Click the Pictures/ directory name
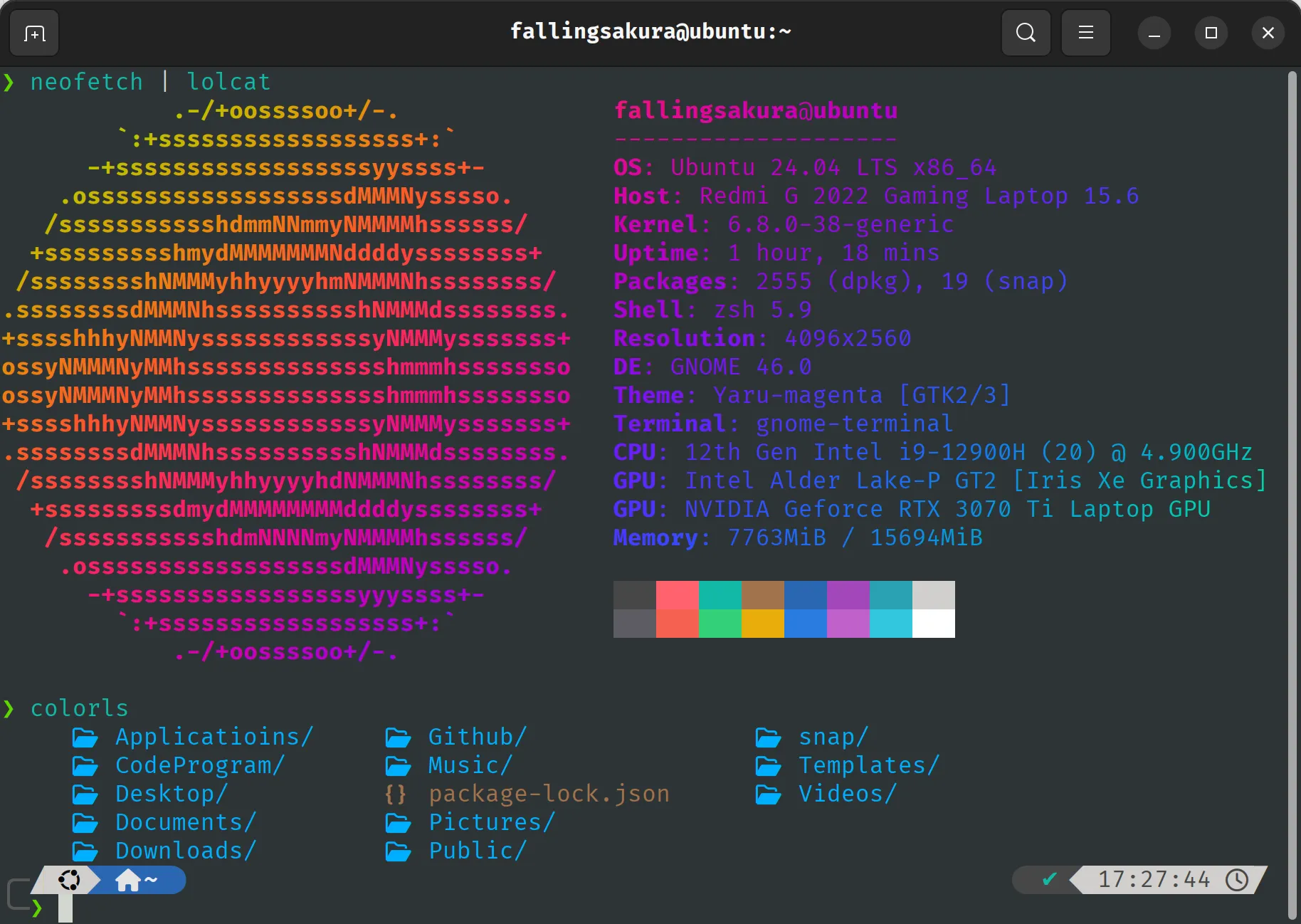 coord(491,822)
